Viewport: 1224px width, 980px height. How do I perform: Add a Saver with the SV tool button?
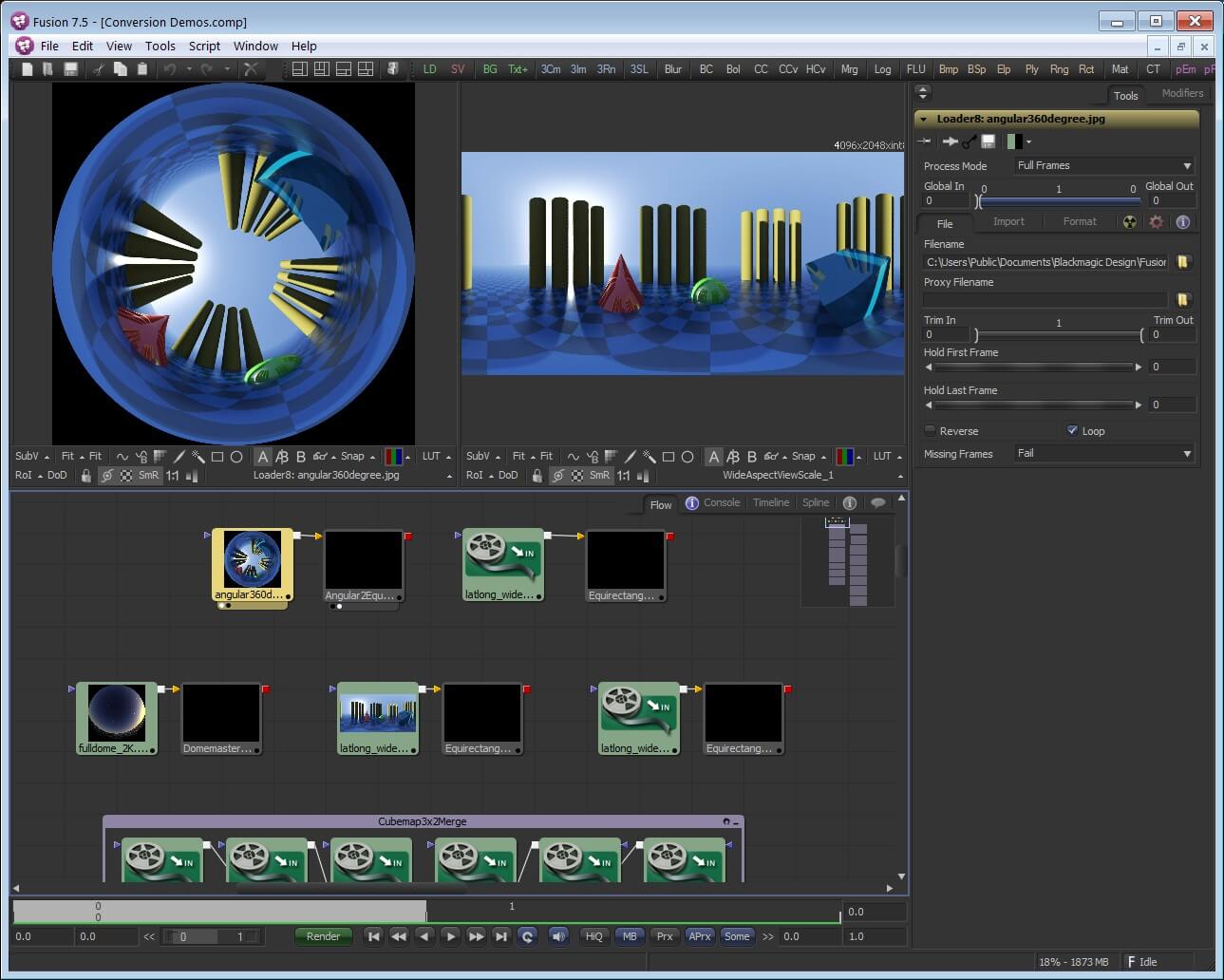tap(458, 69)
